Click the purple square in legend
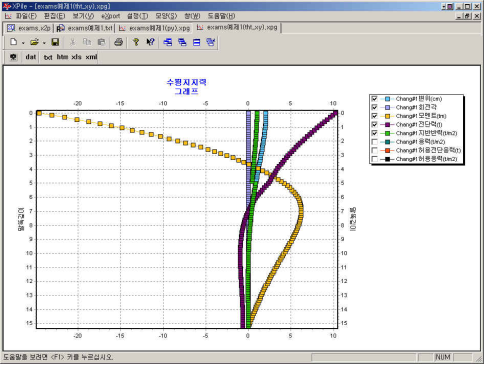The image size is (484, 368). (x=387, y=125)
